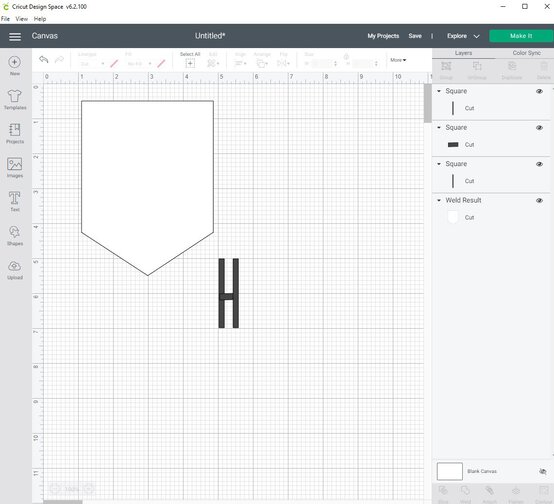Open the Shapes tool
The width and height of the screenshot is (554, 504).
tap(14, 235)
